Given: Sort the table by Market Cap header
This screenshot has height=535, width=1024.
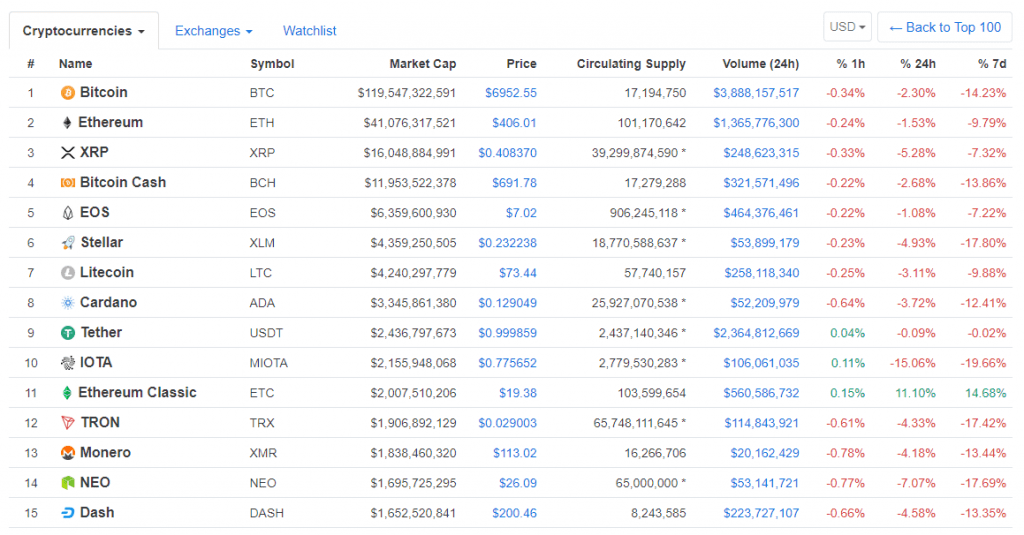Looking at the screenshot, I should coord(422,64).
